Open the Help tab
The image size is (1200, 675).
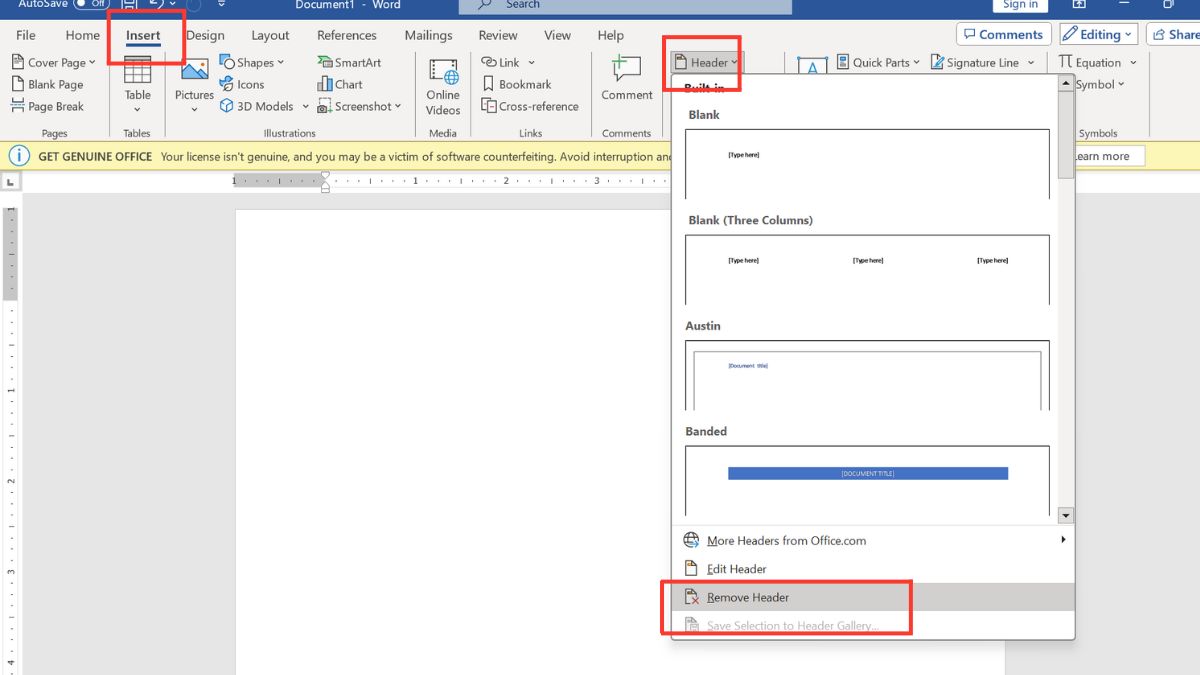[x=610, y=35]
